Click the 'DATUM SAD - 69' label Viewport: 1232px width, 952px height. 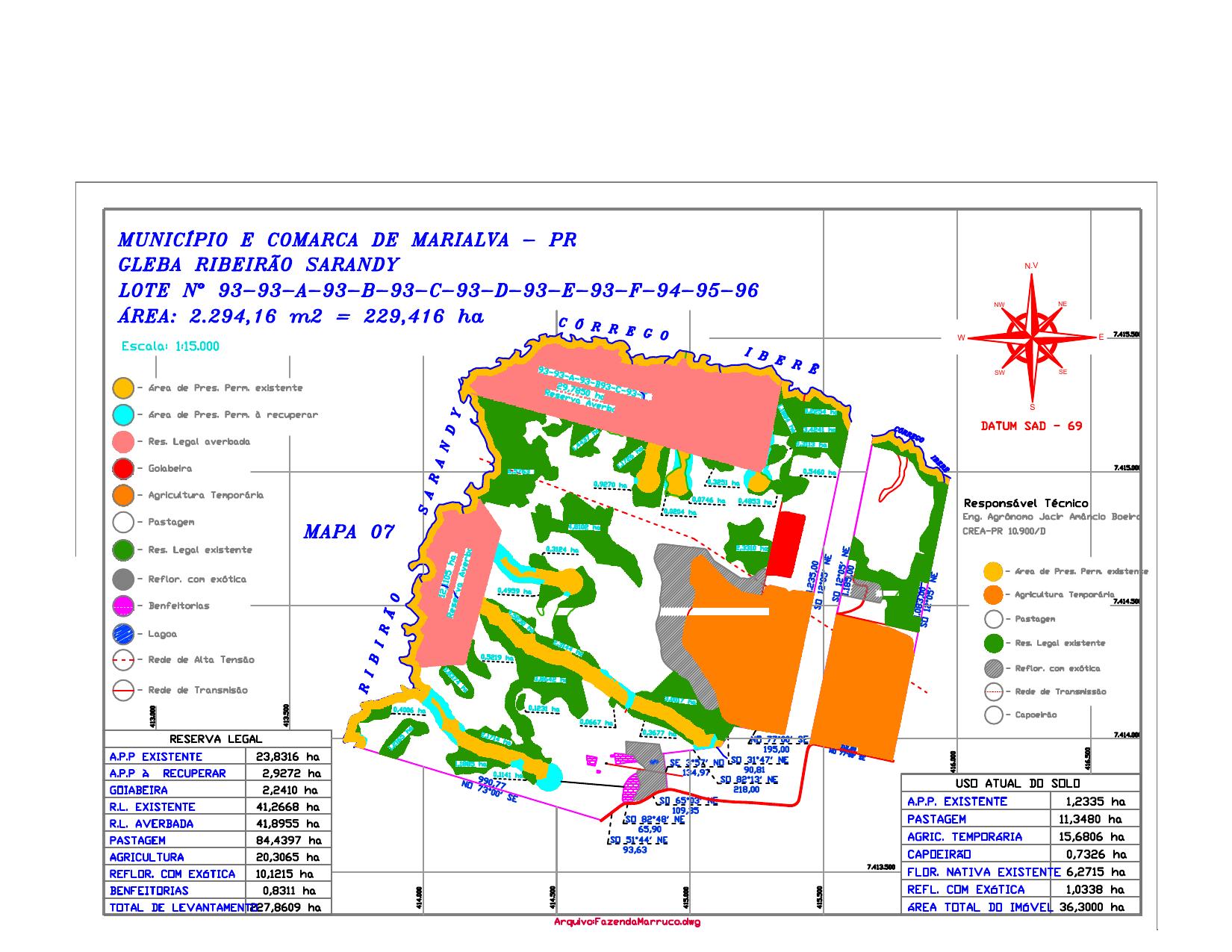1031,426
